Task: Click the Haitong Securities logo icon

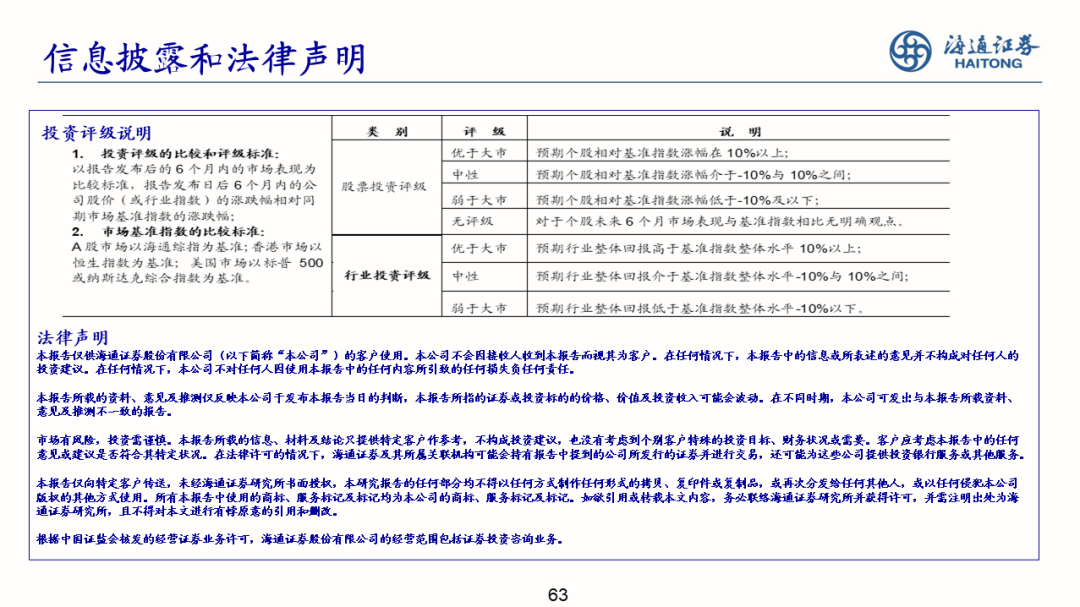Action: pyautogui.click(x=910, y=51)
